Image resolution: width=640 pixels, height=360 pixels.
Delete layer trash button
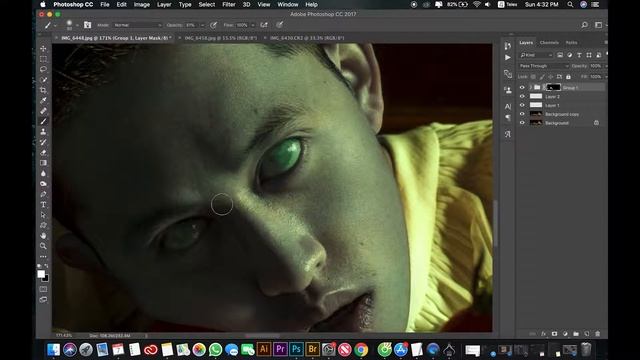coord(598,333)
